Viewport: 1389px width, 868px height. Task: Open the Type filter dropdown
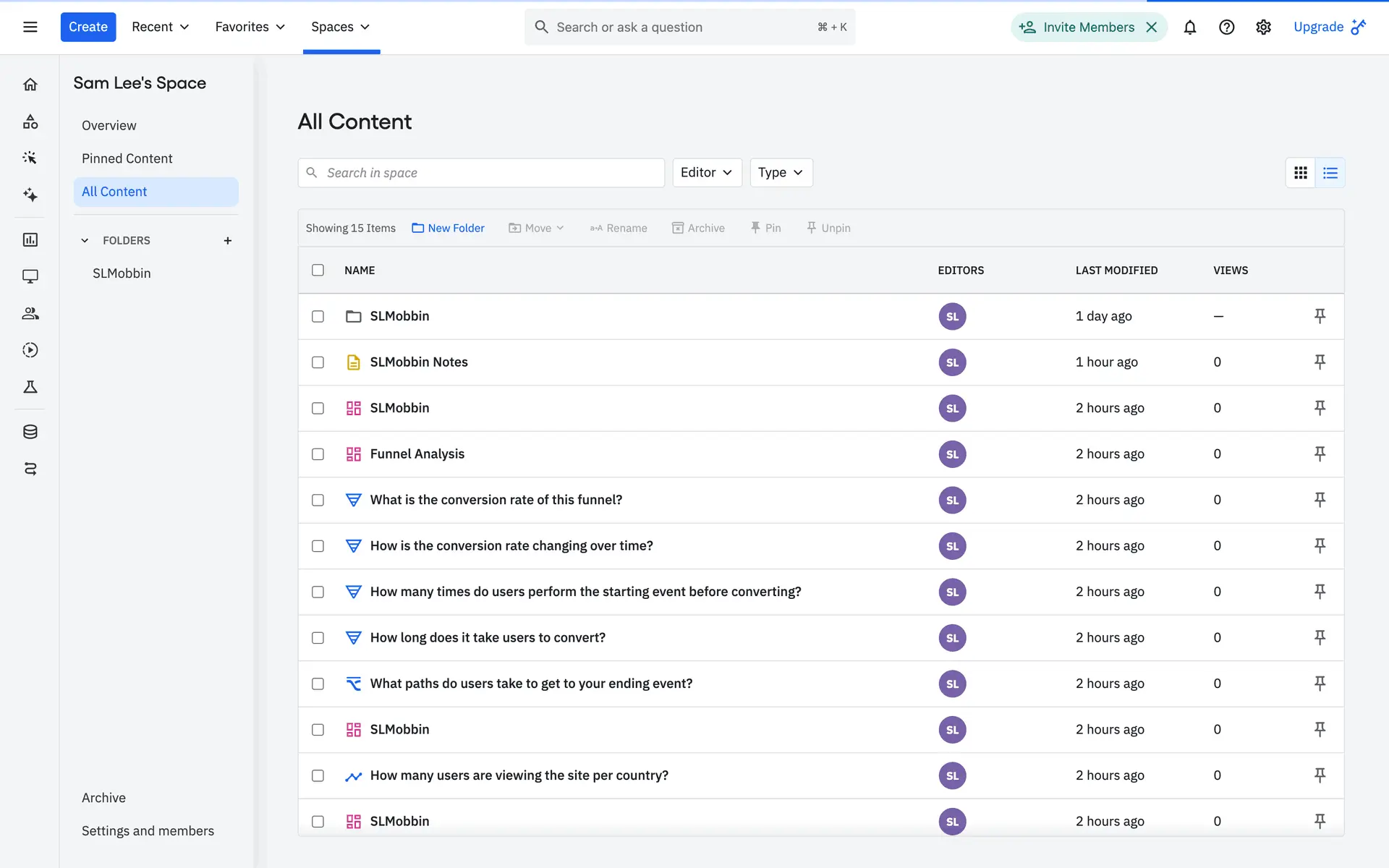coord(781,172)
